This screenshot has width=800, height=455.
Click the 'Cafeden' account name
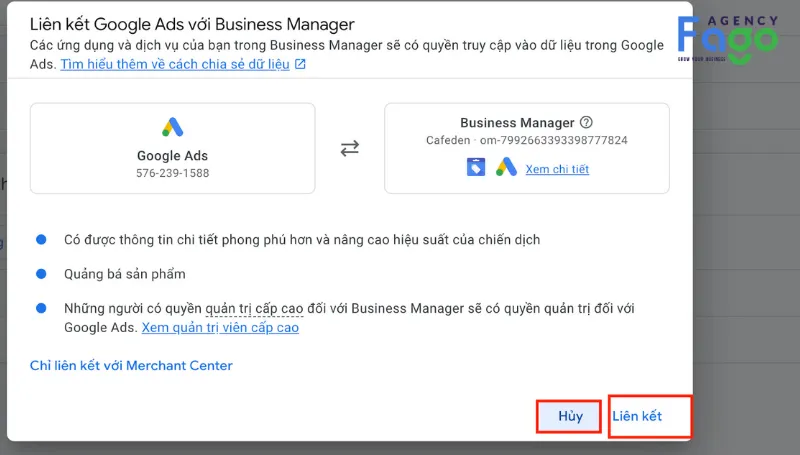coord(448,140)
